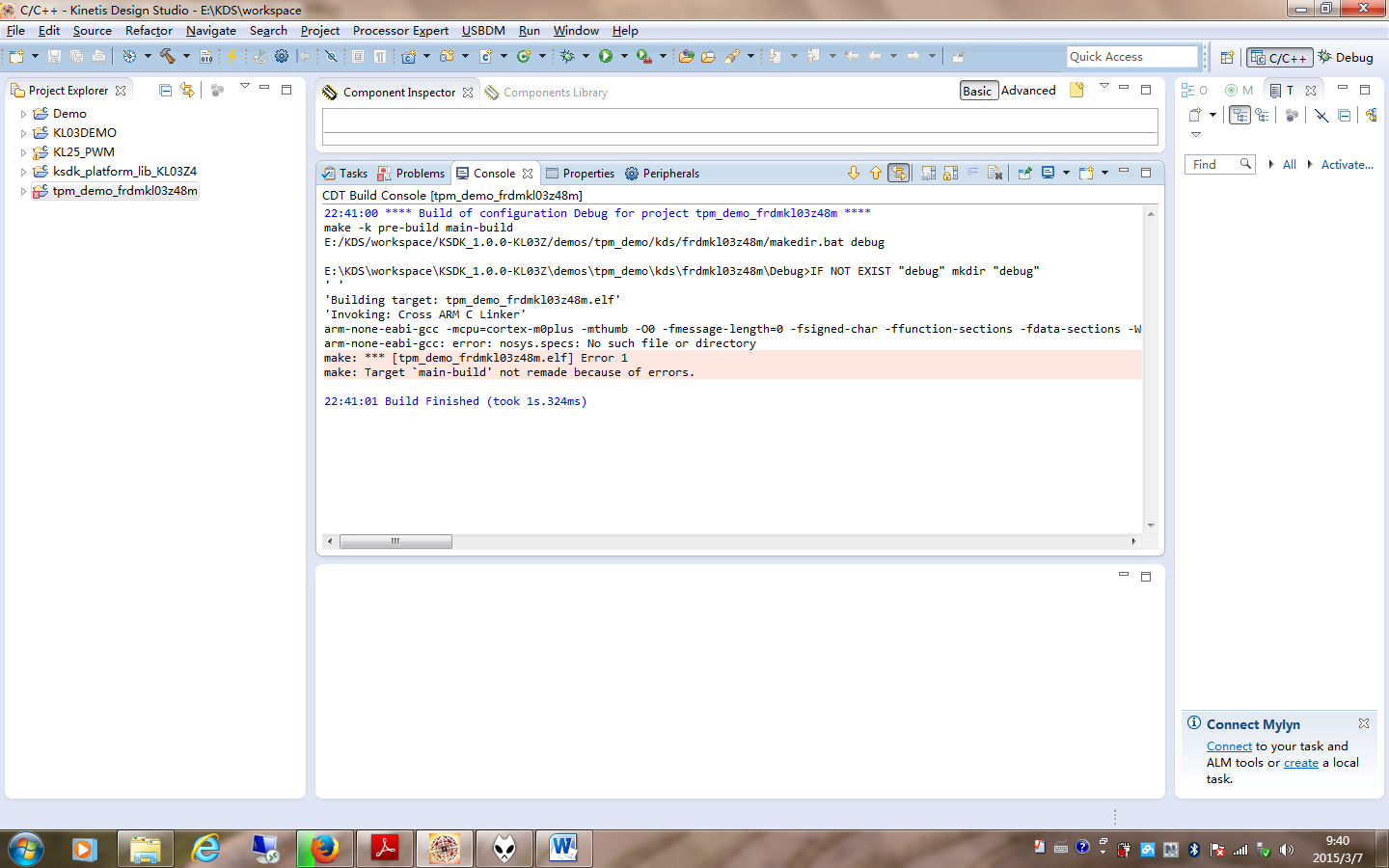Click the Quick Access field
Image resolution: width=1389 pixels, height=868 pixels.
coord(1131,57)
